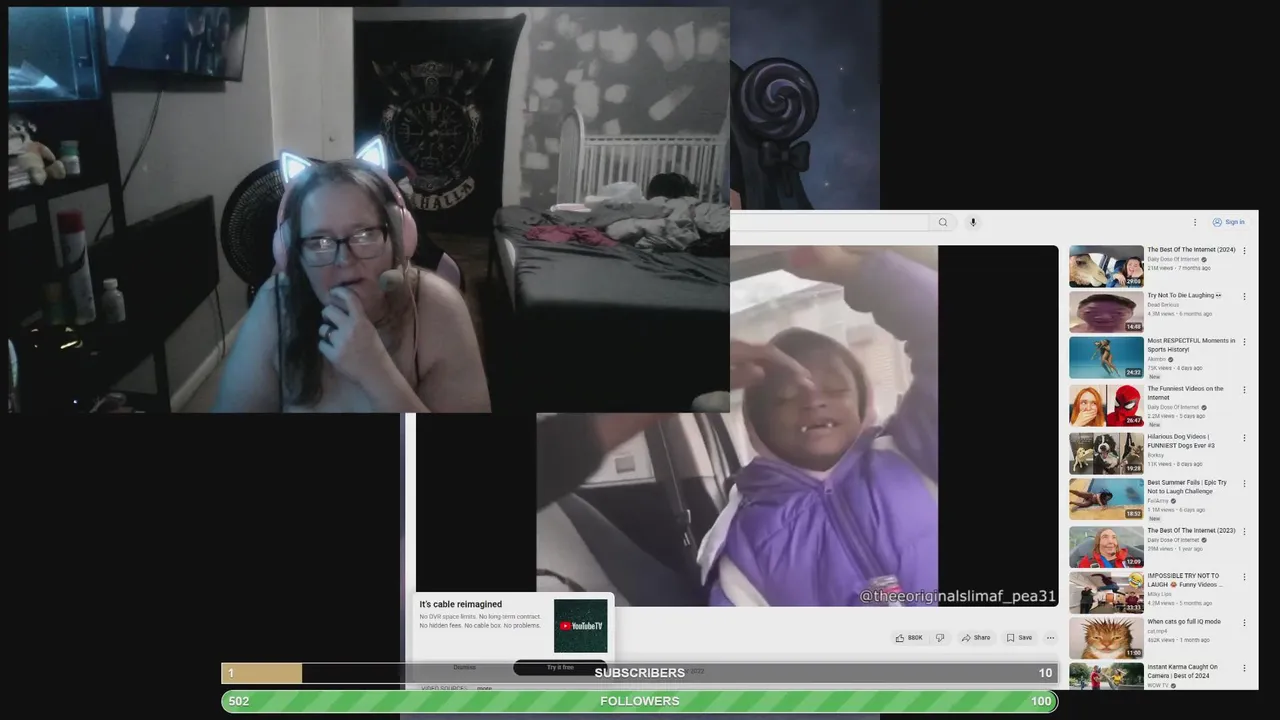Click channel name Akmbo
Screen dimensions: 1280x720
(x=1156, y=359)
